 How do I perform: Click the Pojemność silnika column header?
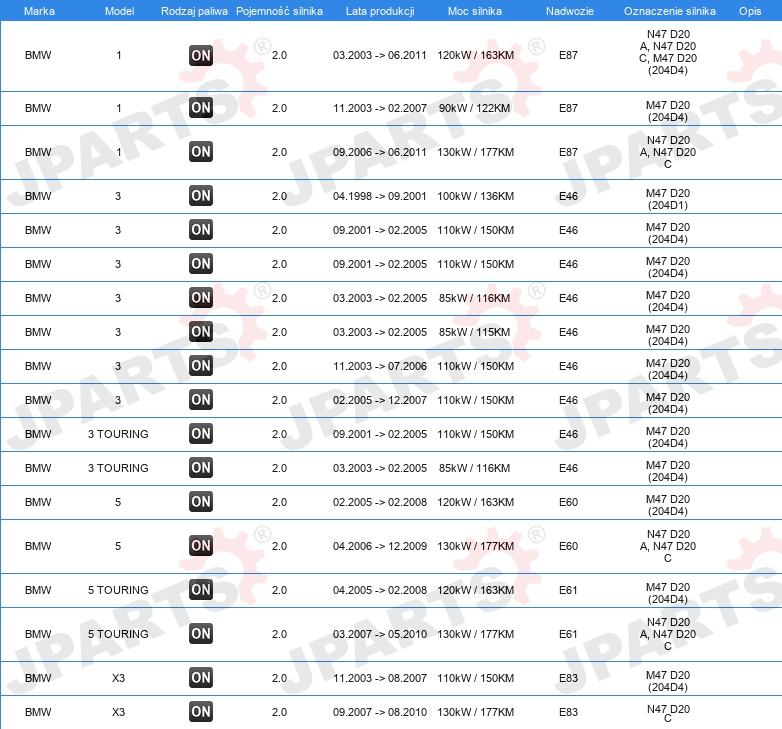click(x=279, y=11)
